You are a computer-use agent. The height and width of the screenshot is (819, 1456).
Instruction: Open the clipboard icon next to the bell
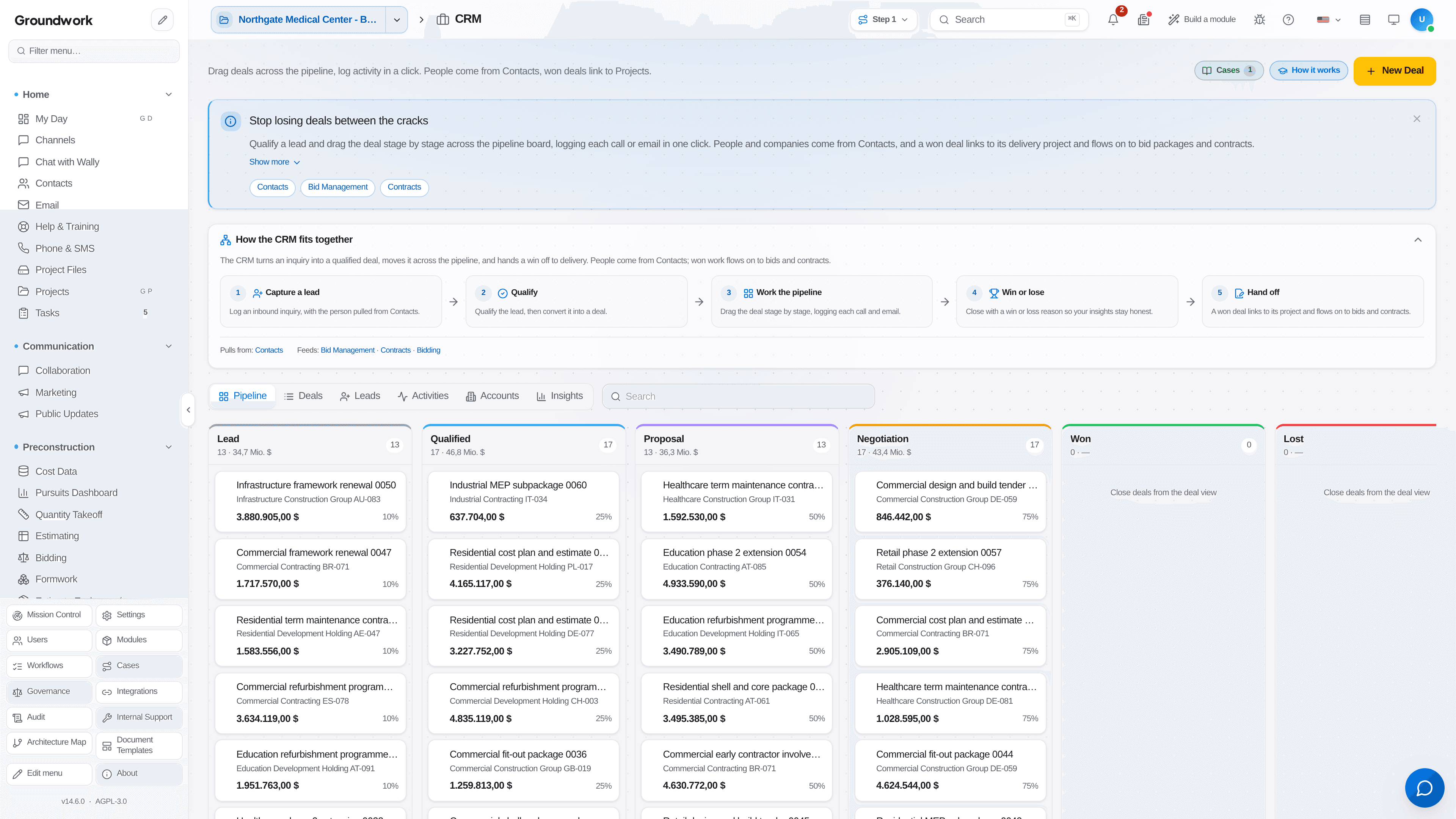(1144, 20)
